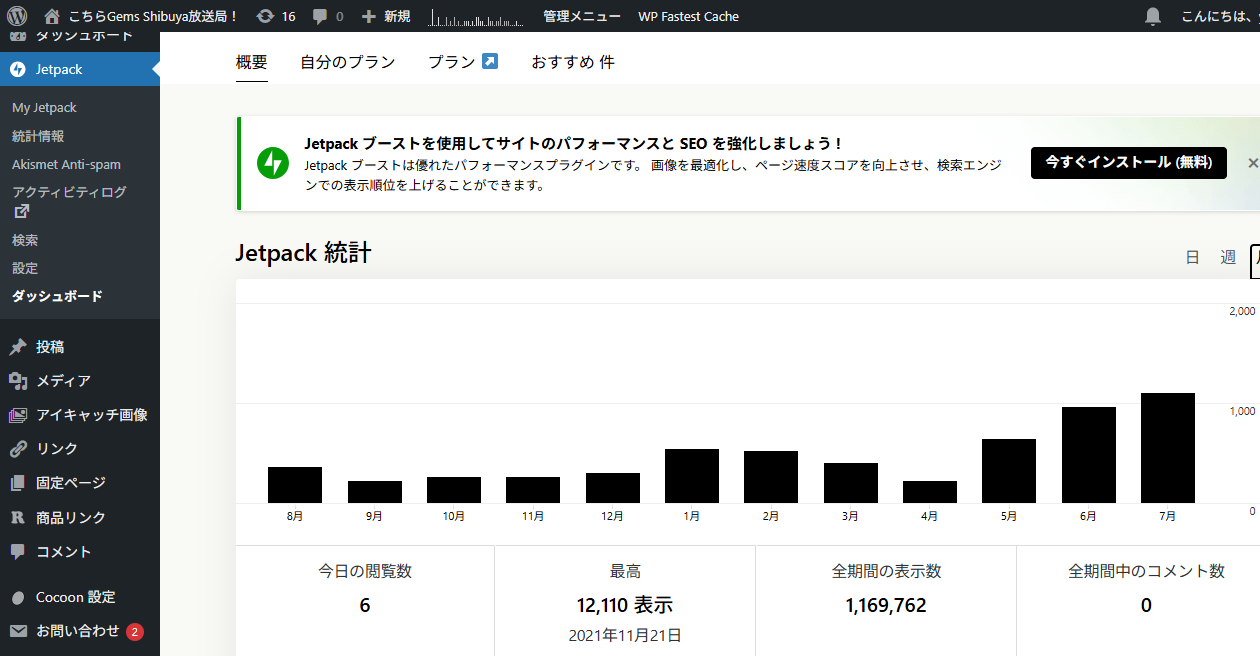The height and width of the screenshot is (656, 1260).
Task: Click the notification bell icon
Action: coord(1153,16)
